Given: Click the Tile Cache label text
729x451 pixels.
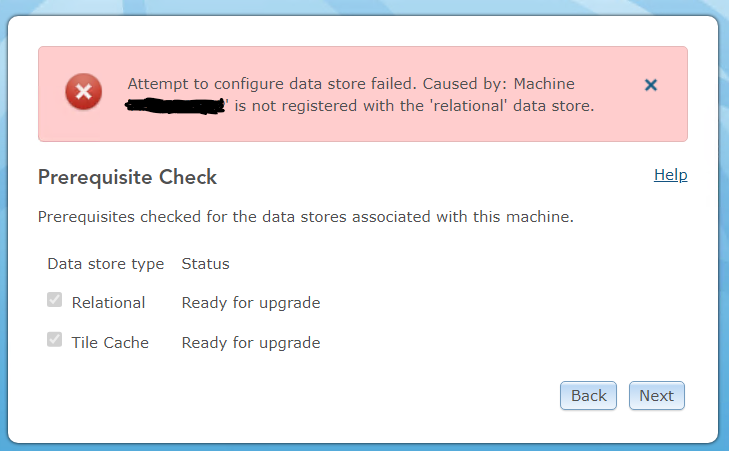Looking at the screenshot, I should [x=110, y=342].
